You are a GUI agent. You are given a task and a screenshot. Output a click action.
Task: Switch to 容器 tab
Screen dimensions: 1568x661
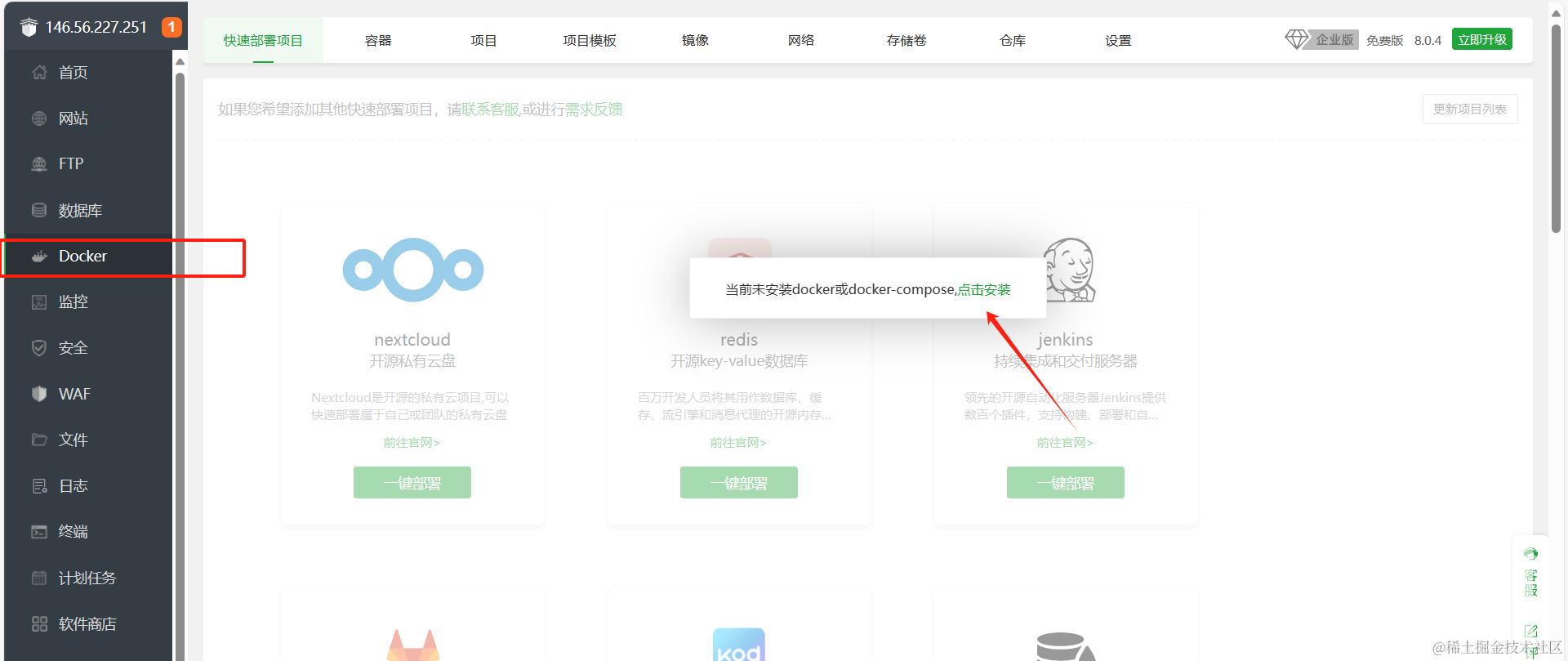coord(378,40)
